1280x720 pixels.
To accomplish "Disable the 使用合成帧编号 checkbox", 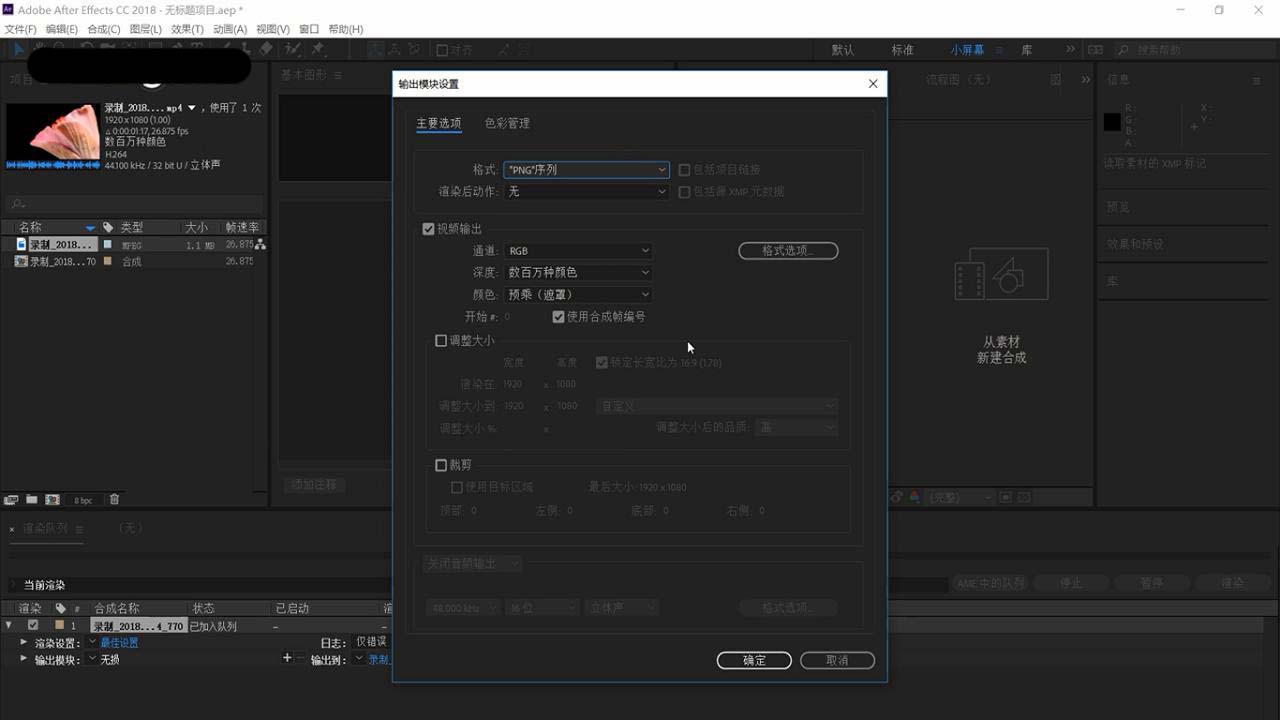I will pos(559,317).
